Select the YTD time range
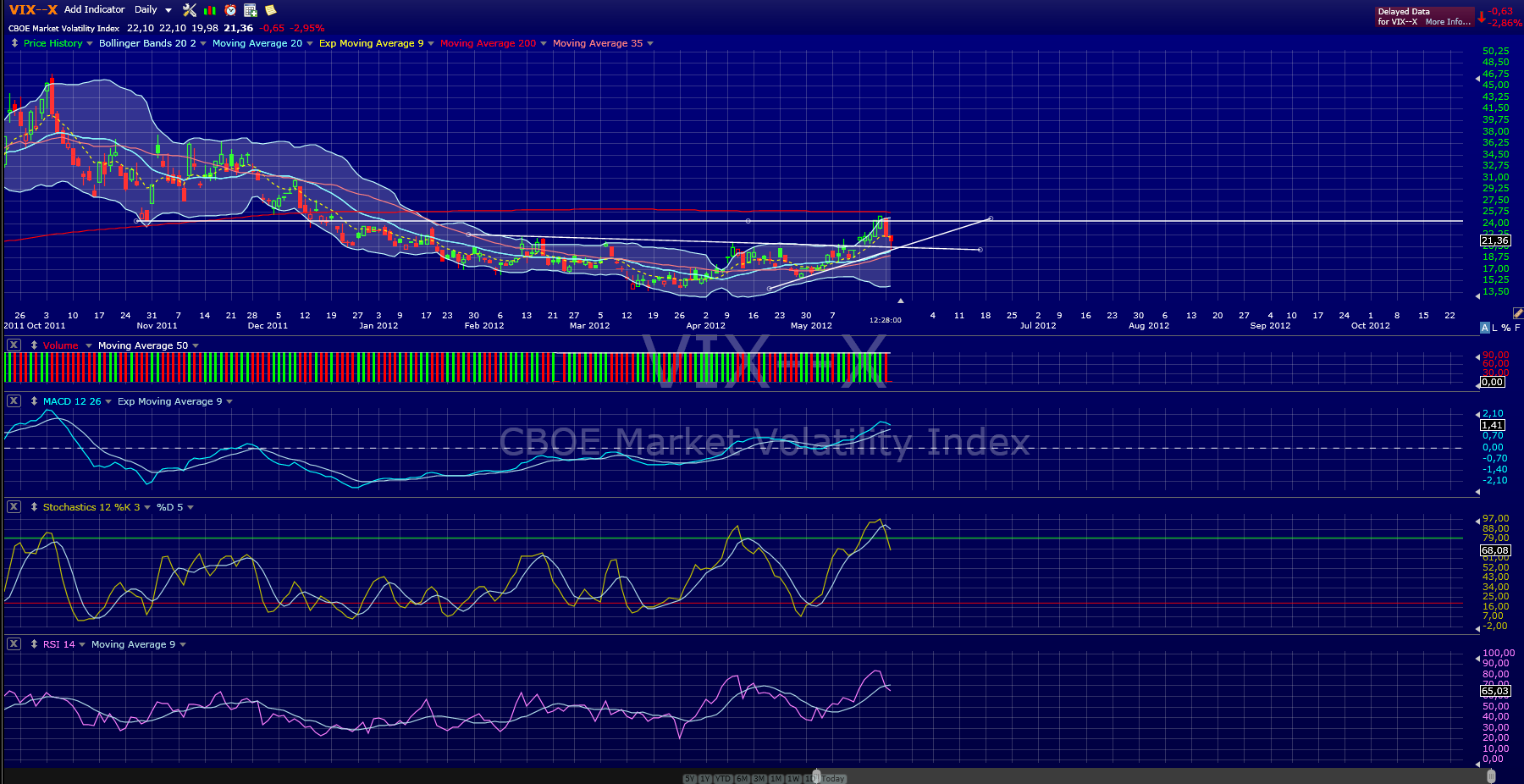Screen dimensions: 1524x784 723,779
